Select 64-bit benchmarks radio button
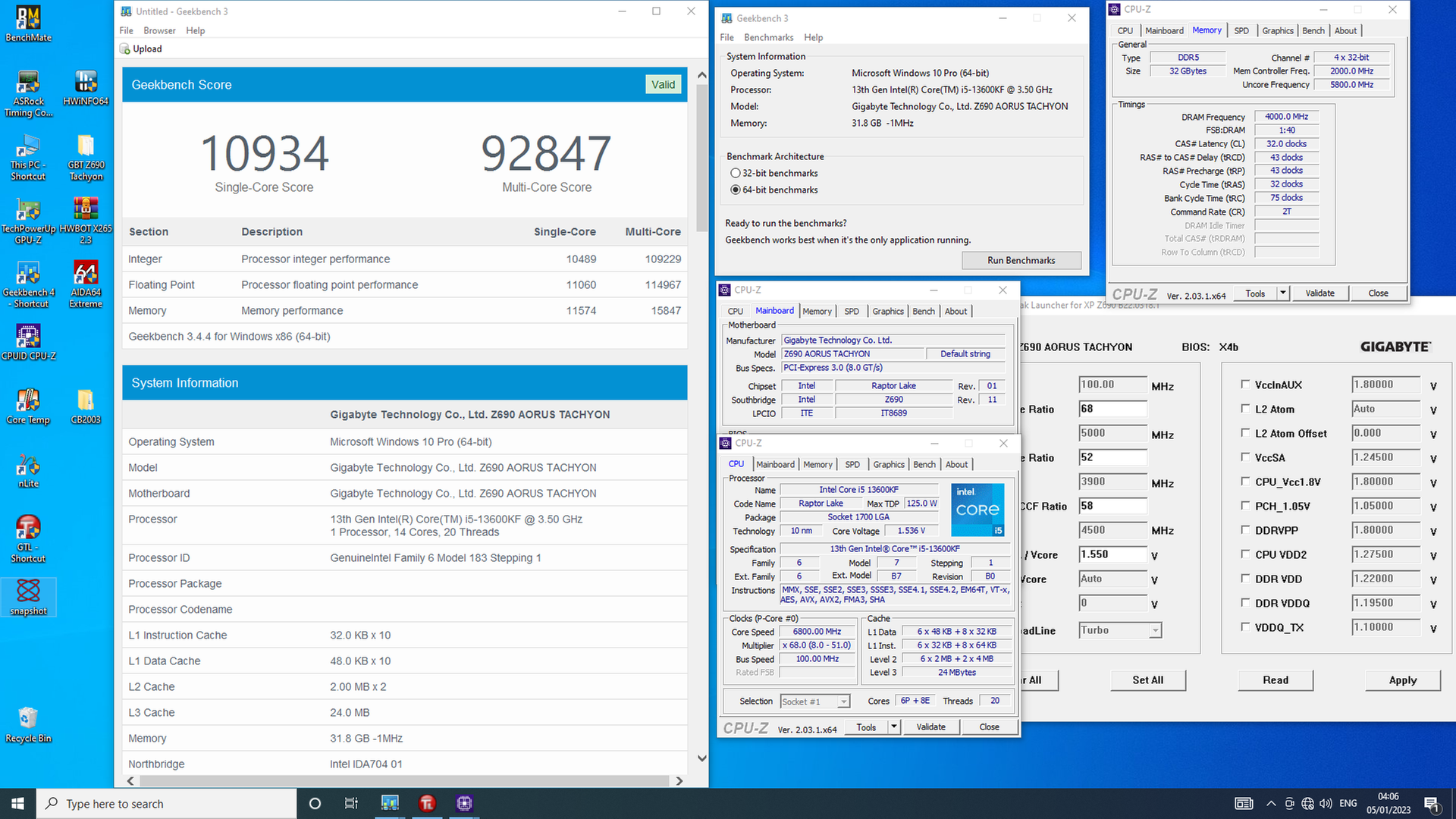Screen dimensions: 1456x819 [735, 190]
